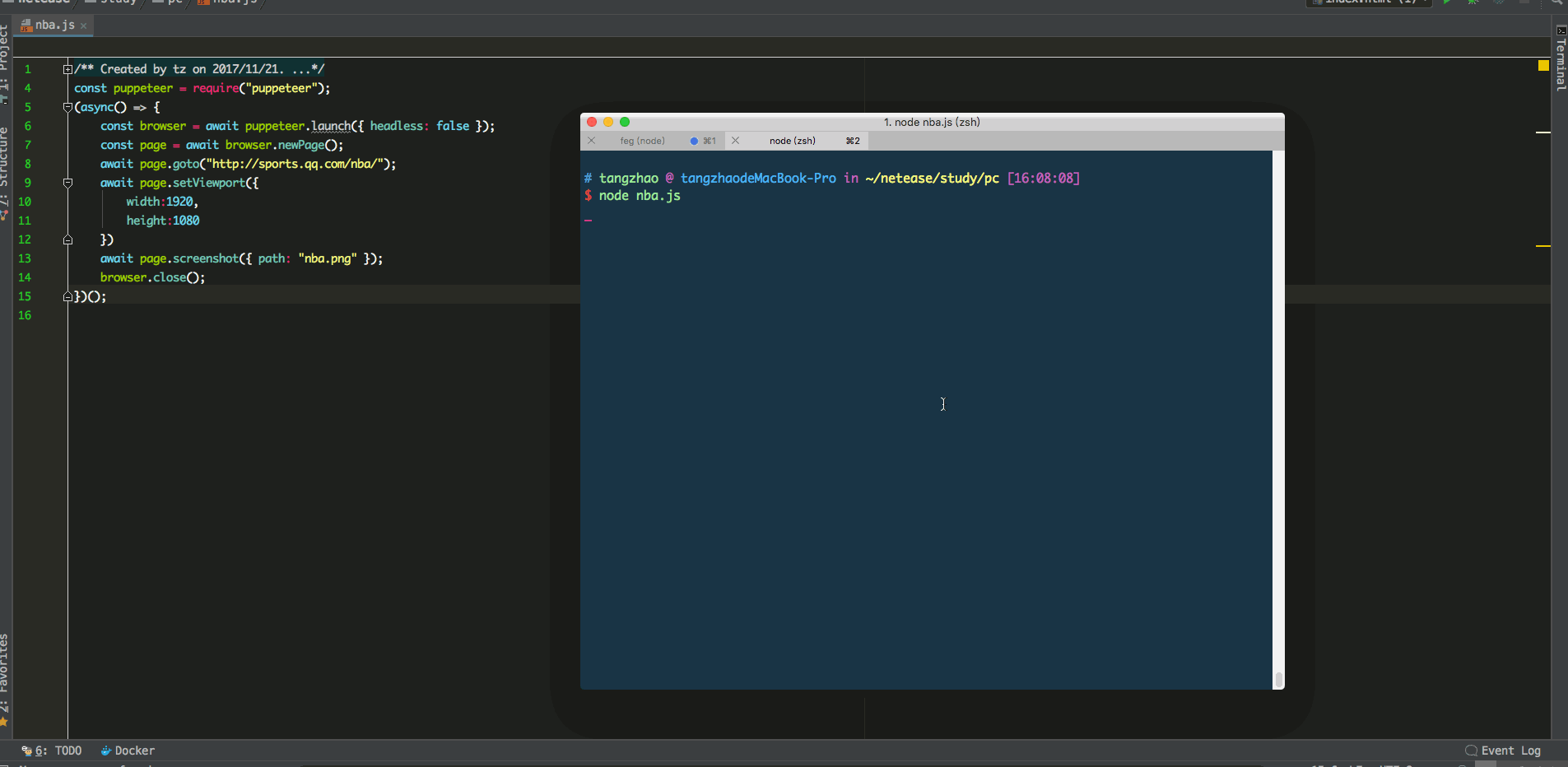Close the terminal window with red button
This screenshot has height=767, width=1568.
(592, 122)
